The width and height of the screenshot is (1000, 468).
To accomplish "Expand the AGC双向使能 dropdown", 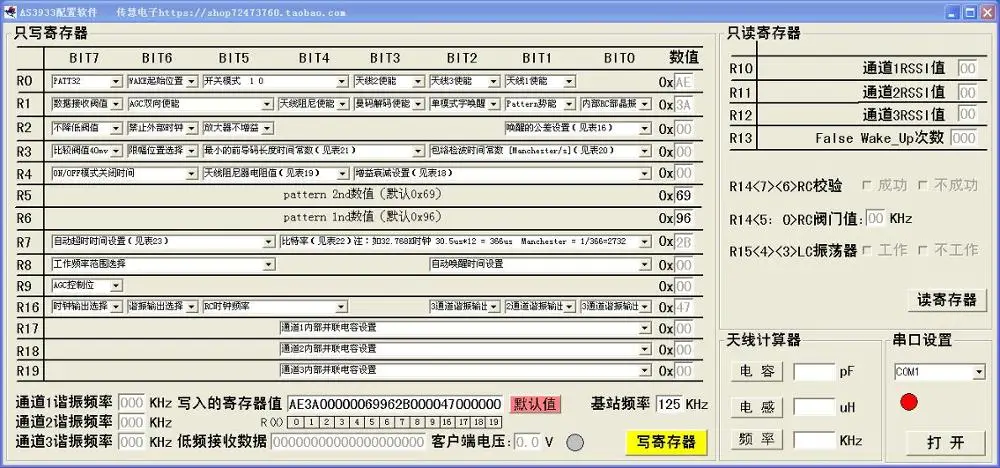I will [x=200, y=104].
